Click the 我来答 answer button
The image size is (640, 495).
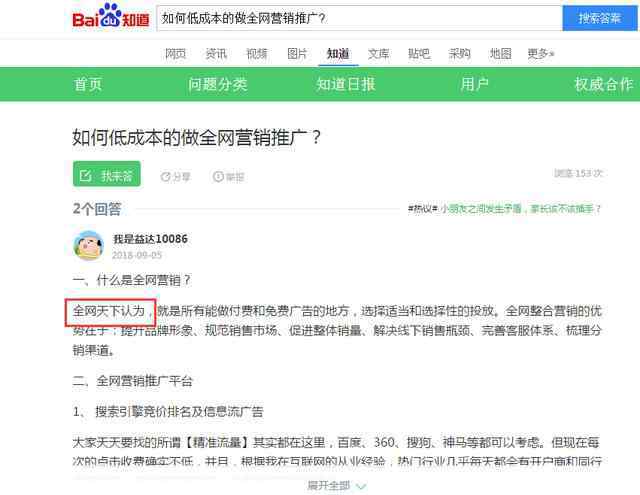click(107, 174)
